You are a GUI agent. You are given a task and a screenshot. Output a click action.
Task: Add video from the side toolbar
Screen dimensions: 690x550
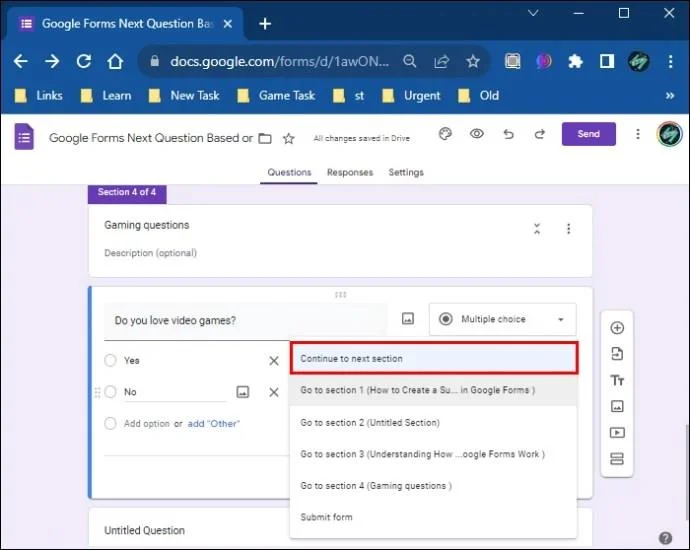(x=617, y=433)
